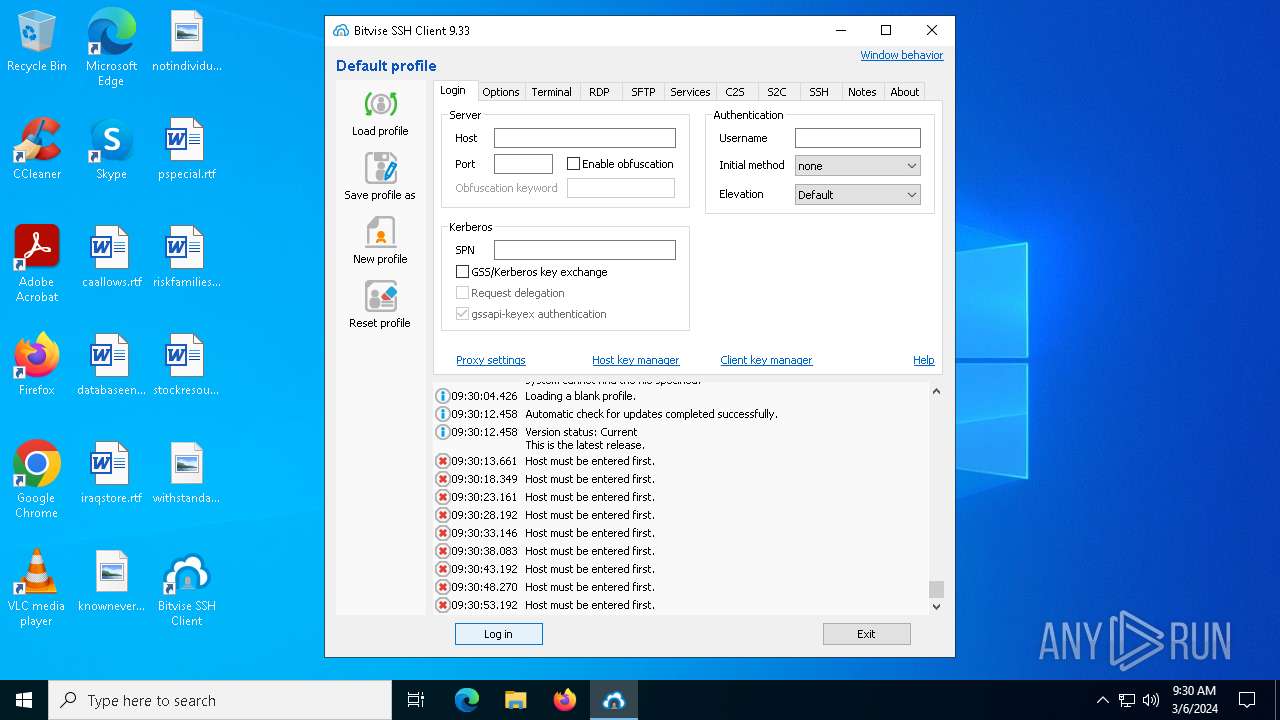Image resolution: width=1280 pixels, height=720 pixels.
Task: Open the About tab
Action: pos(904,92)
